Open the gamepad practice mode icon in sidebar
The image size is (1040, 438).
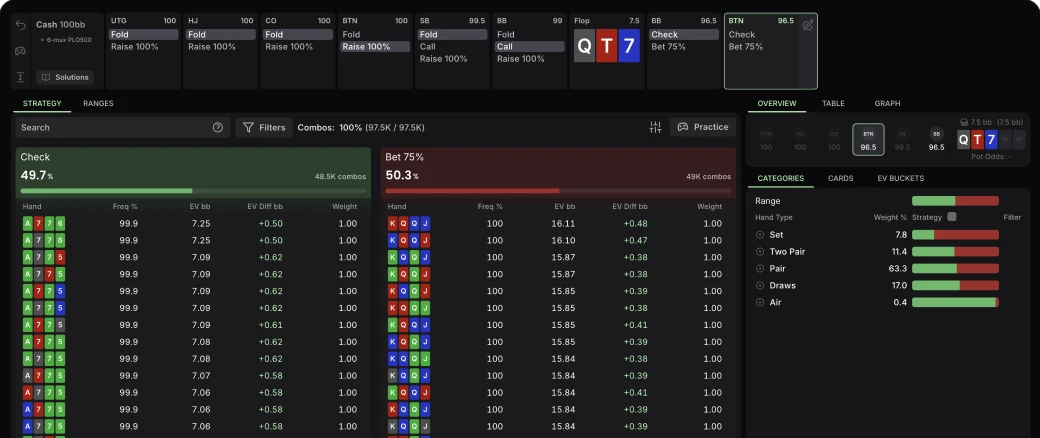click(21, 51)
